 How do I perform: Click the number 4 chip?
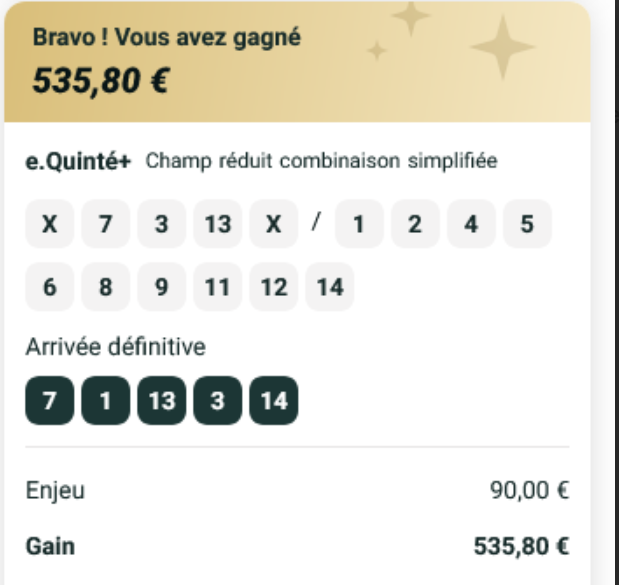[x=470, y=224]
